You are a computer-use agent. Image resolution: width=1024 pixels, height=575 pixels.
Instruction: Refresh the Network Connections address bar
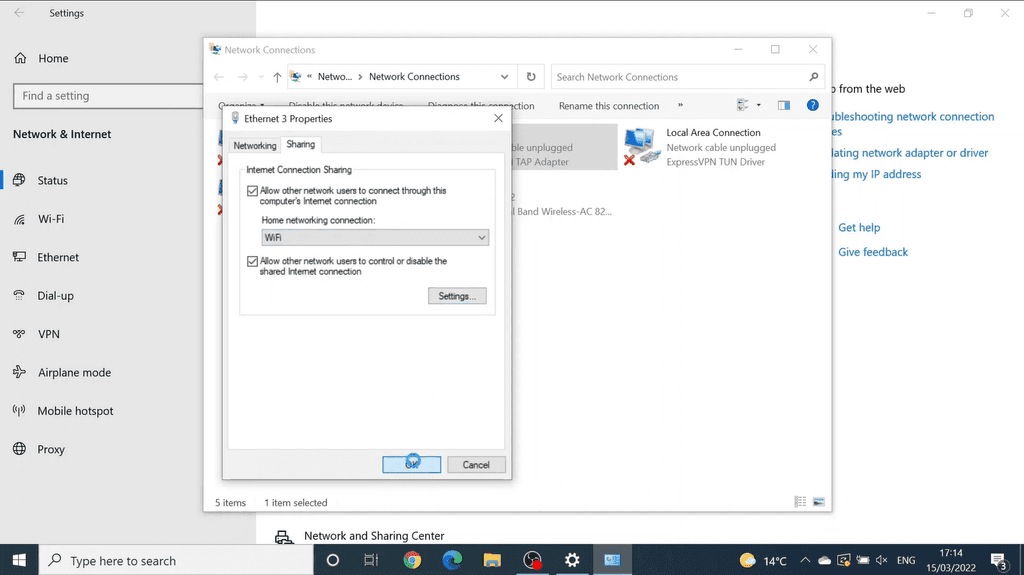pos(531,77)
